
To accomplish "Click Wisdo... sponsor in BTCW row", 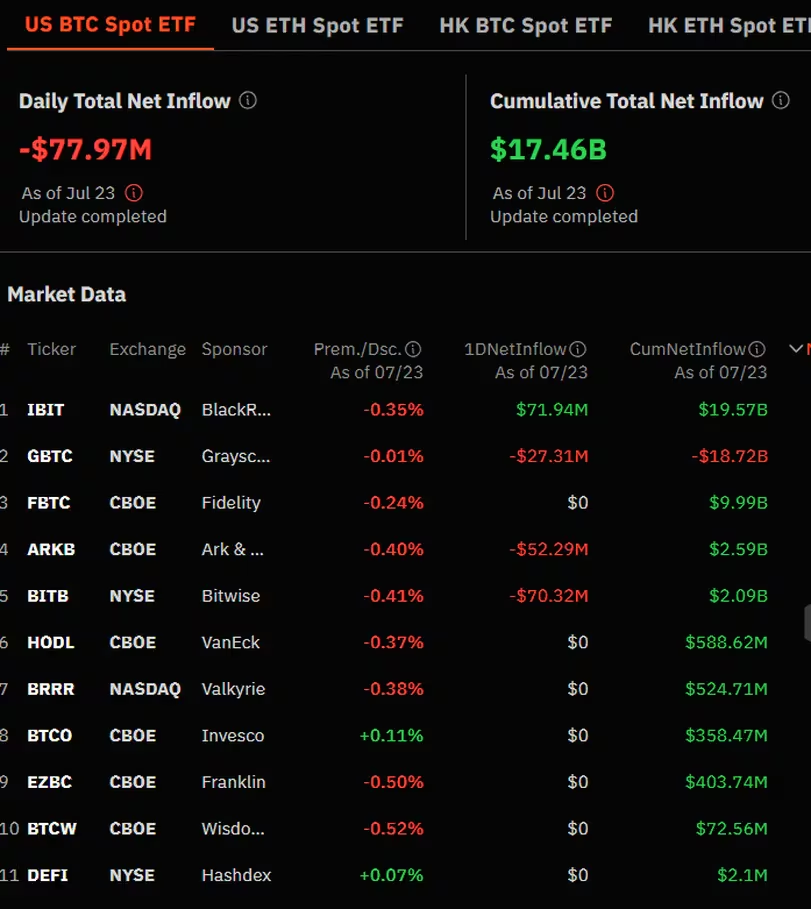I will tap(233, 828).
